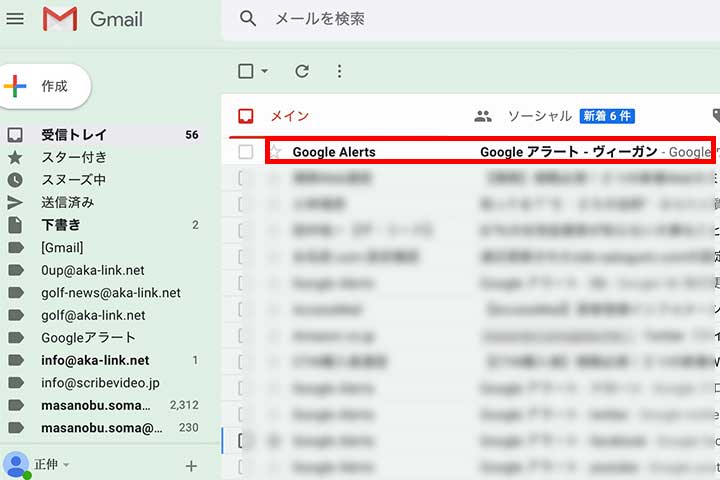This screenshot has width=720, height=480.
Task: Select the masanobu.soma@ label with 230
Action: 102,428
